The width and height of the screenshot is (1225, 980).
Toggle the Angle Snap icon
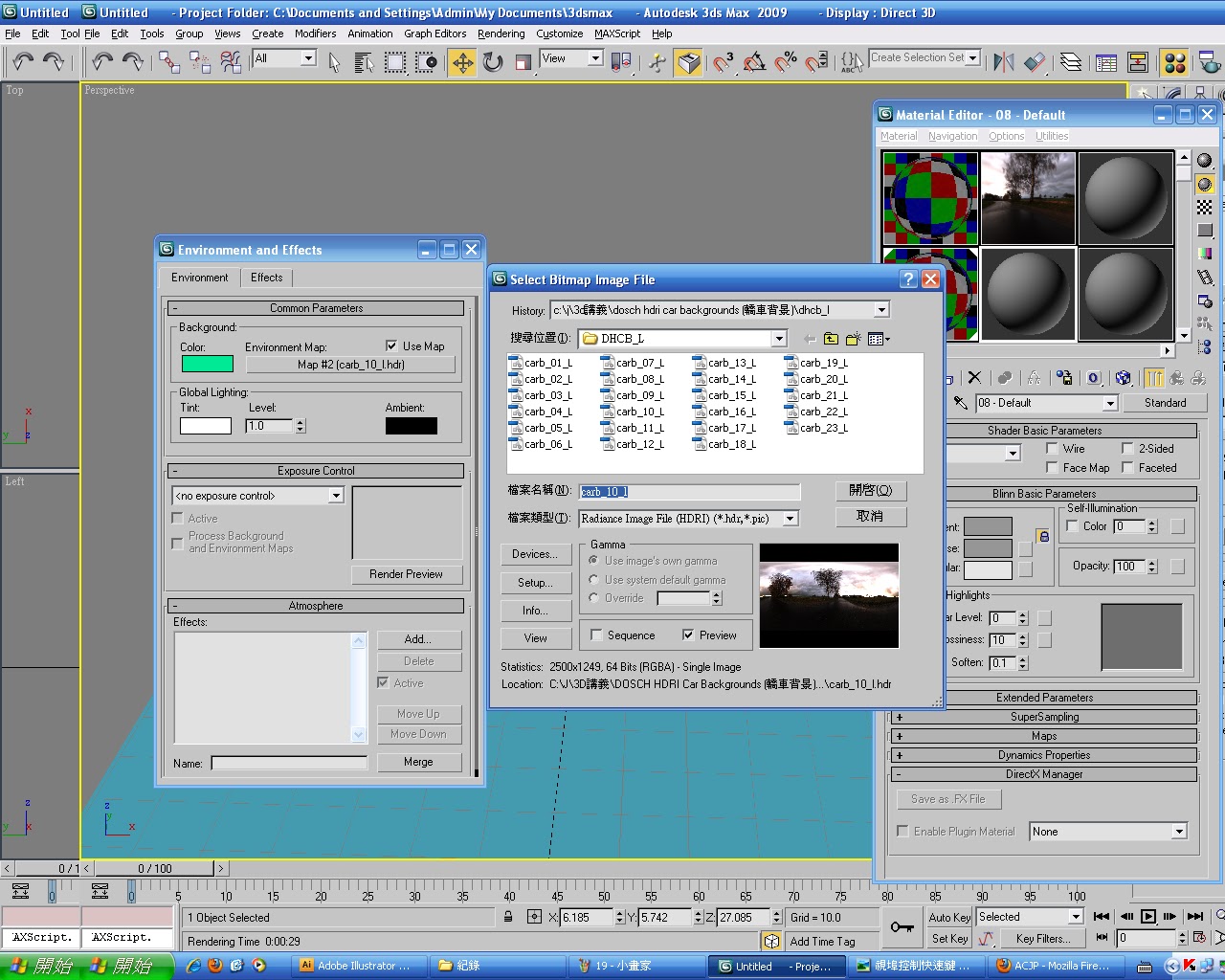click(x=754, y=62)
